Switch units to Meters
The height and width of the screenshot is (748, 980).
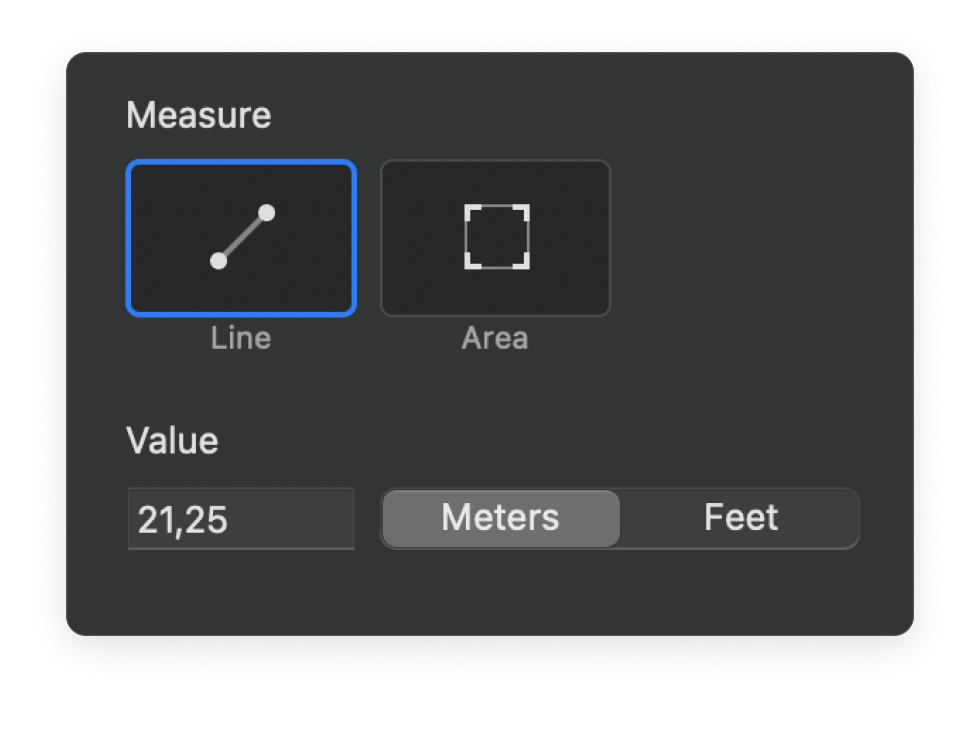500,518
